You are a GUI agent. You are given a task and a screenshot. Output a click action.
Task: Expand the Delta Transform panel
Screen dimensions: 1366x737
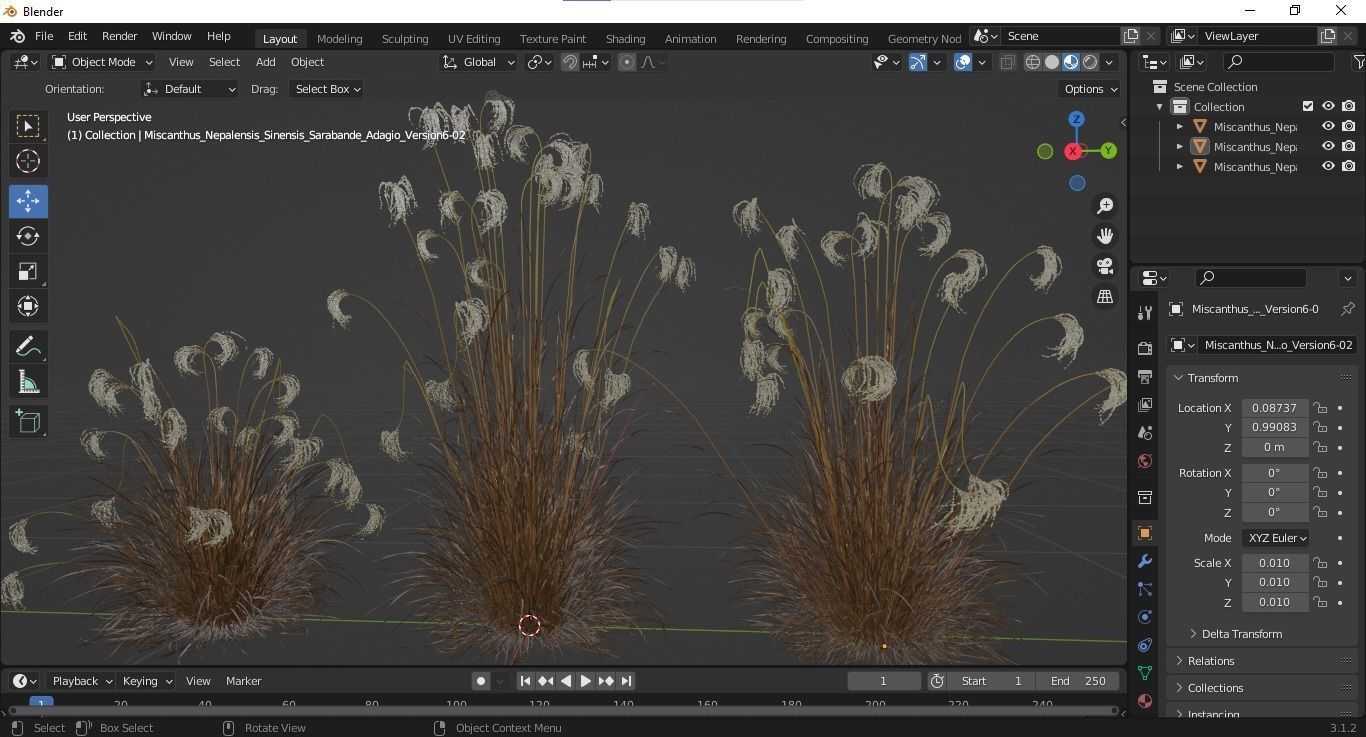coord(1241,634)
